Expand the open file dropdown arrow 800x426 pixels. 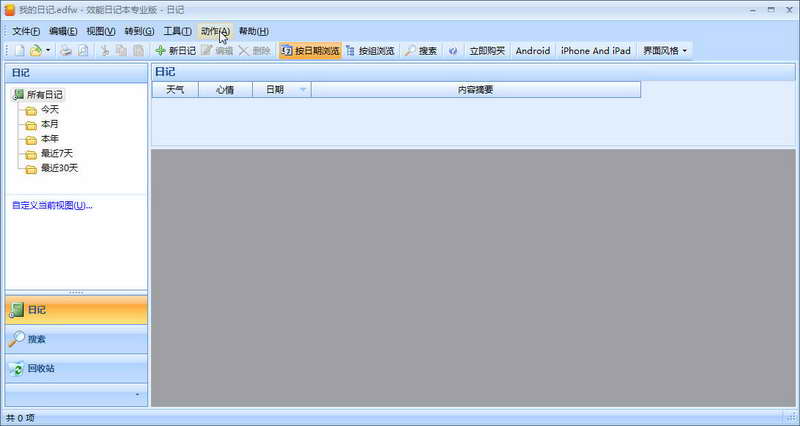(48, 51)
